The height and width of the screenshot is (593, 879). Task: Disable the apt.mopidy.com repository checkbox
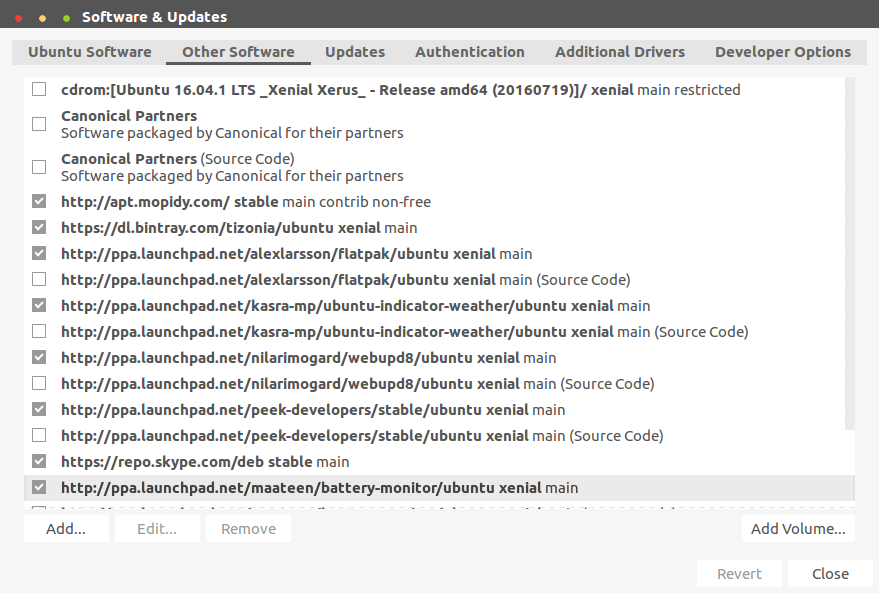(39, 201)
